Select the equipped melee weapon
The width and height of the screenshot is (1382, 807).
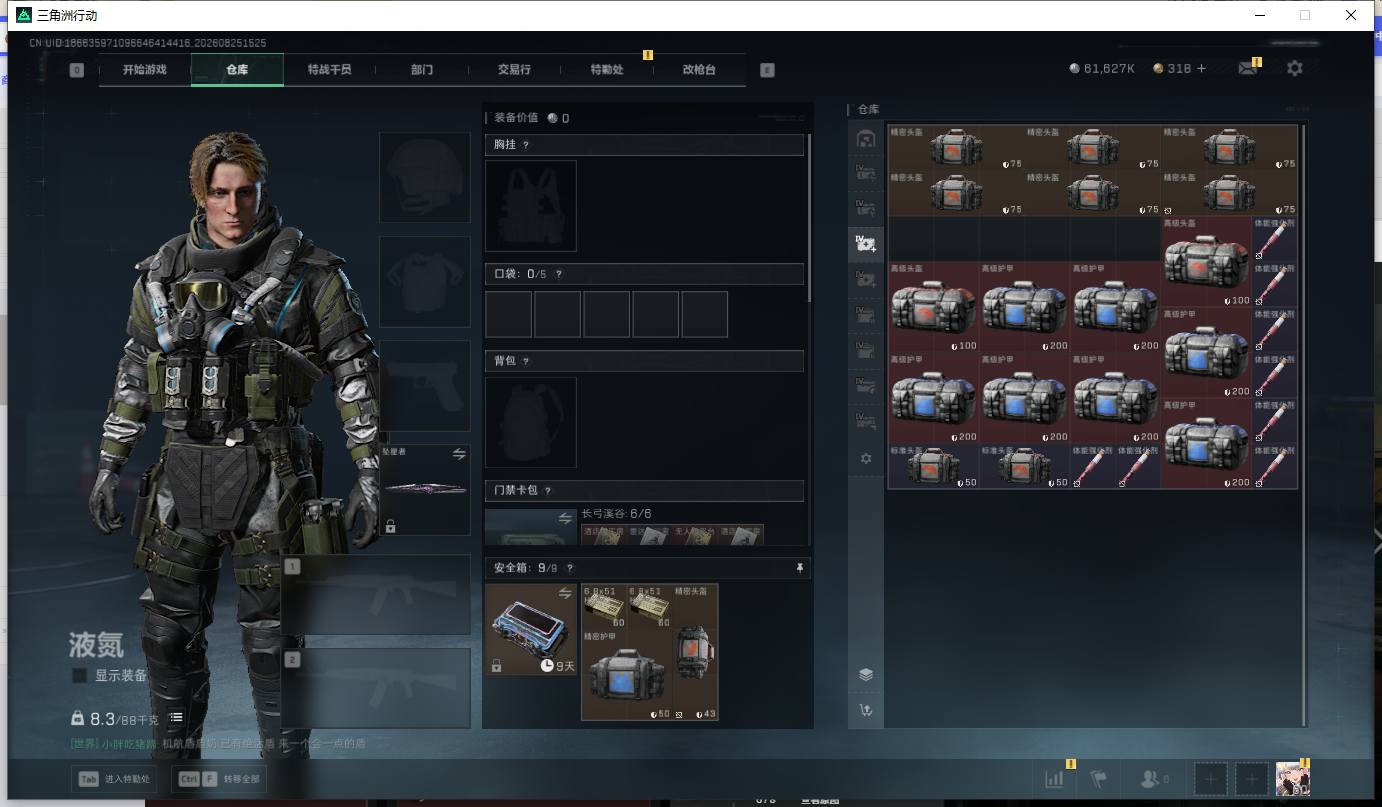pyautogui.click(x=425, y=489)
